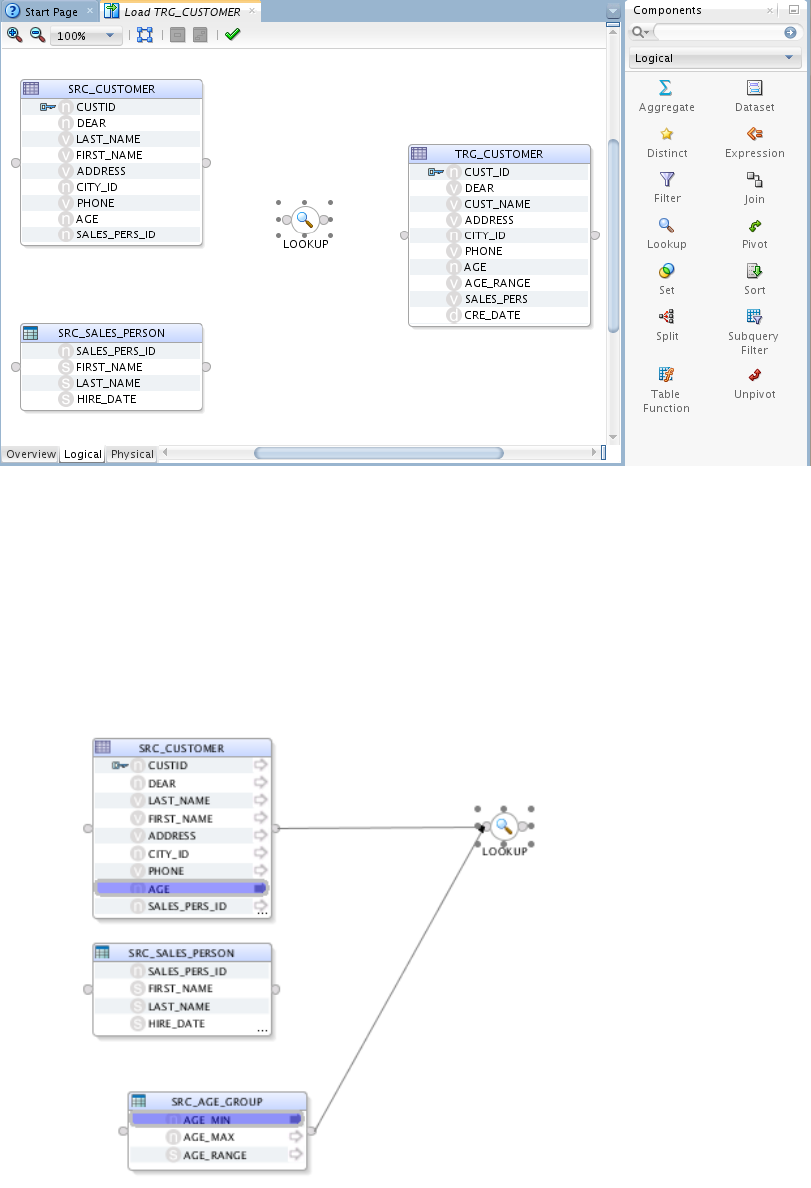Select the Join component
The width and height of the screenshot is (811, 1188).
point(754,188)
